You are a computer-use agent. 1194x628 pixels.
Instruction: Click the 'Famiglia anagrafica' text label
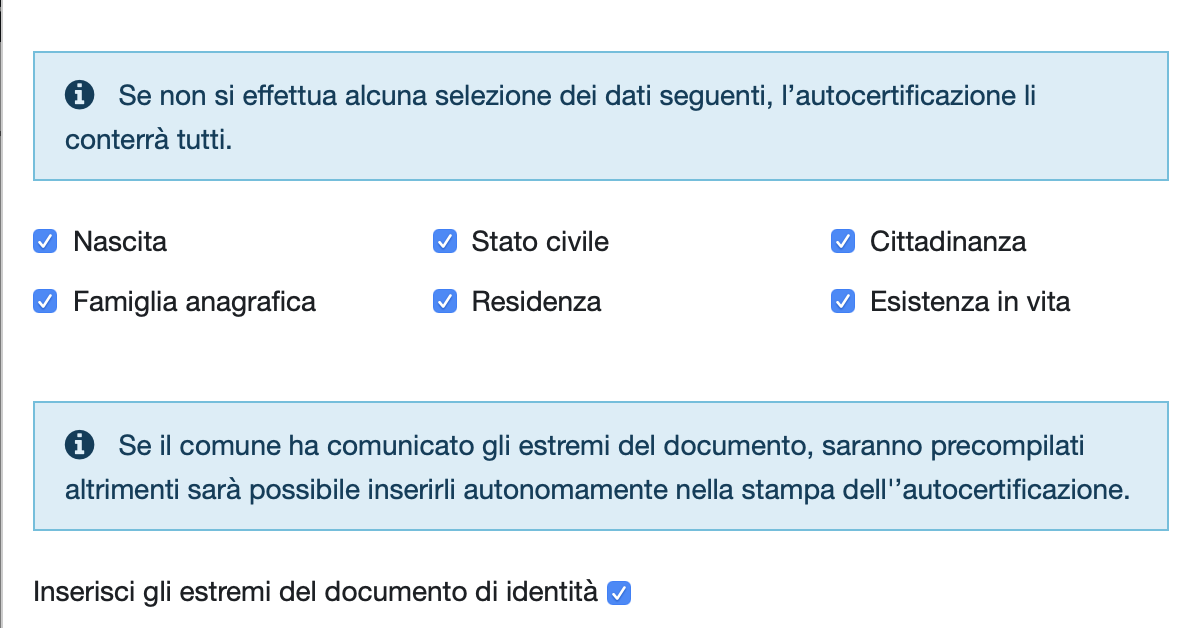point(194,302)
